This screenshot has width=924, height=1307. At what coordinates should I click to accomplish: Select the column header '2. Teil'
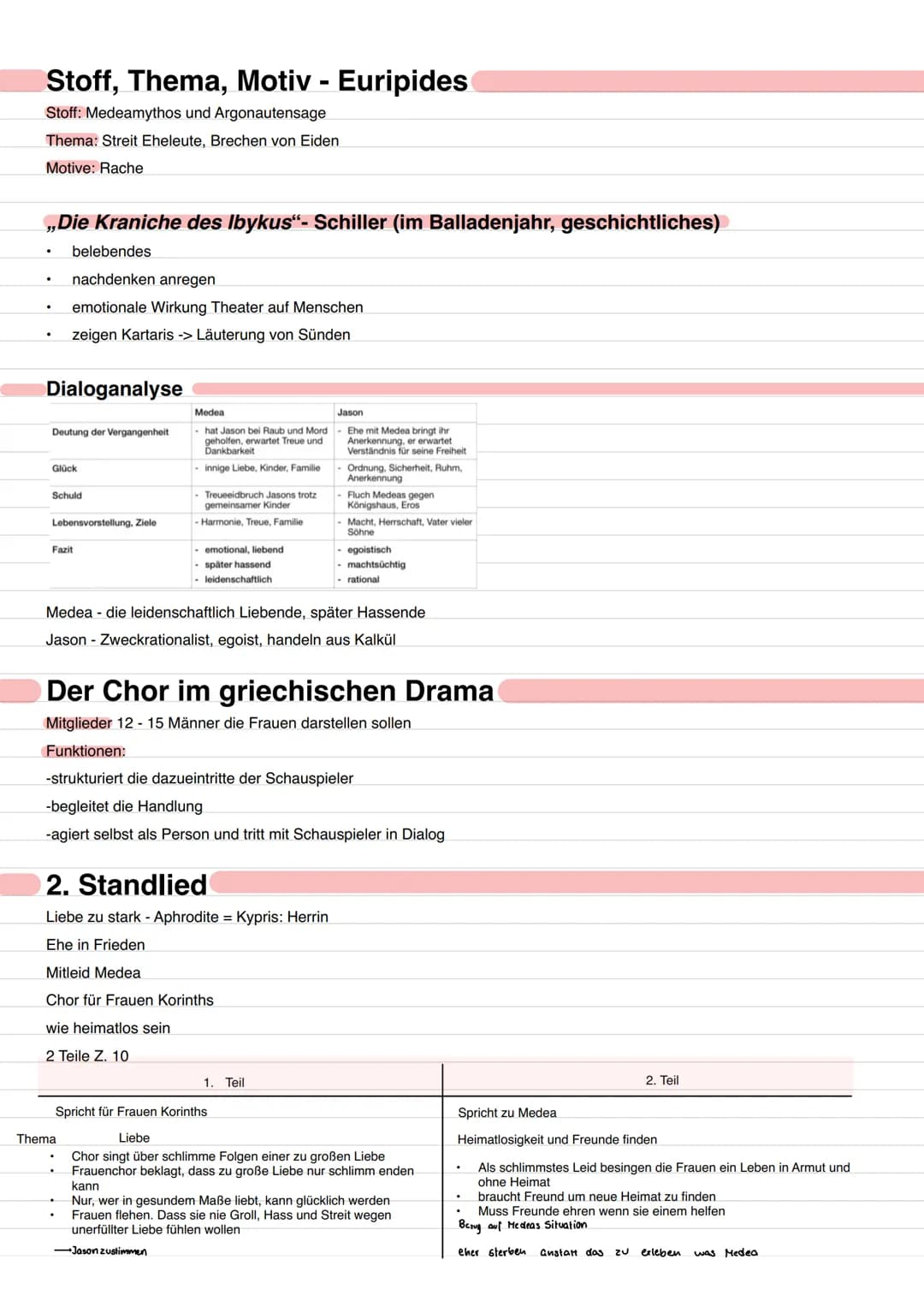[x=662, y=1080]
